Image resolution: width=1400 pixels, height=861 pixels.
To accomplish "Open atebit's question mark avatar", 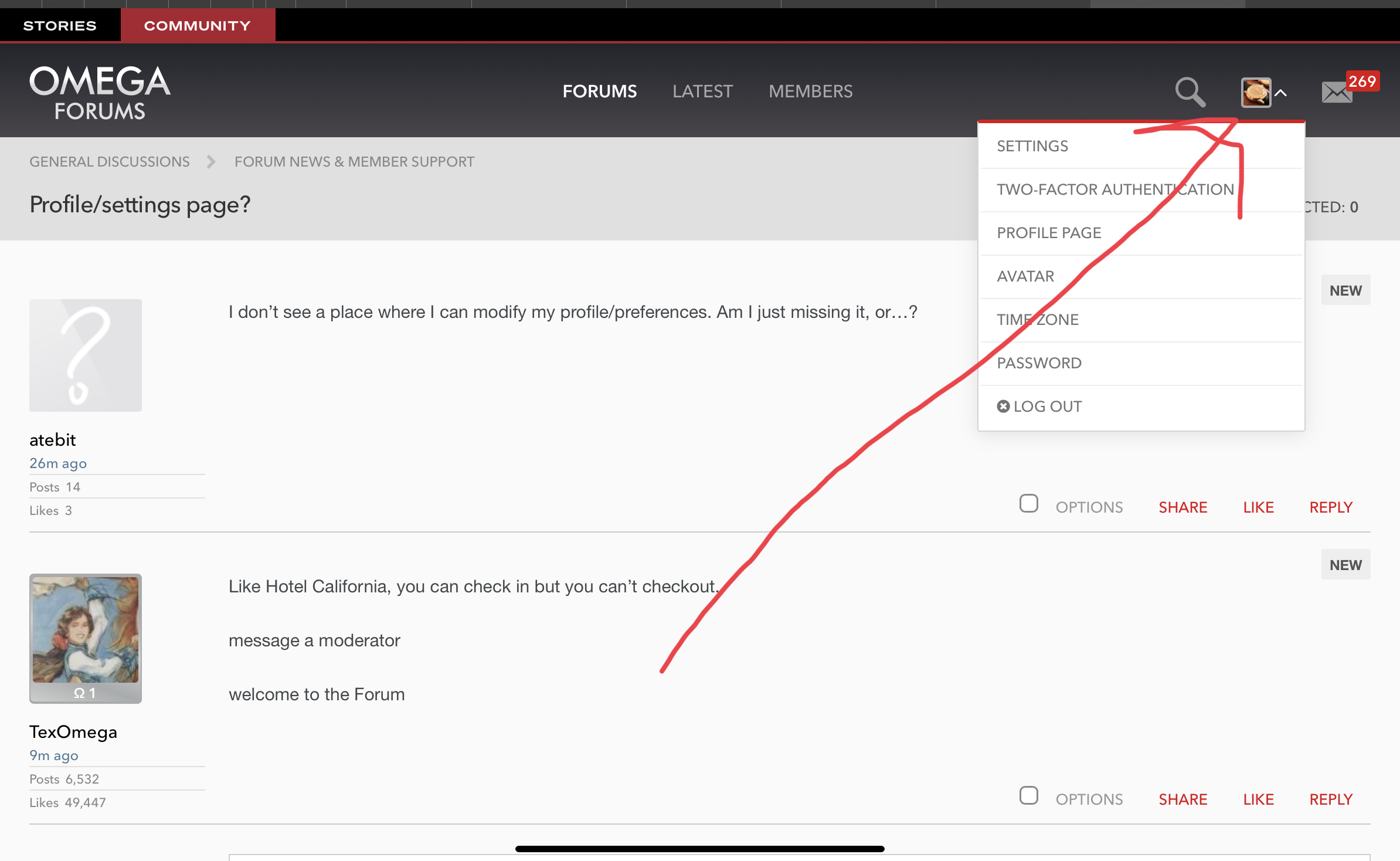I will pos(86,355).
